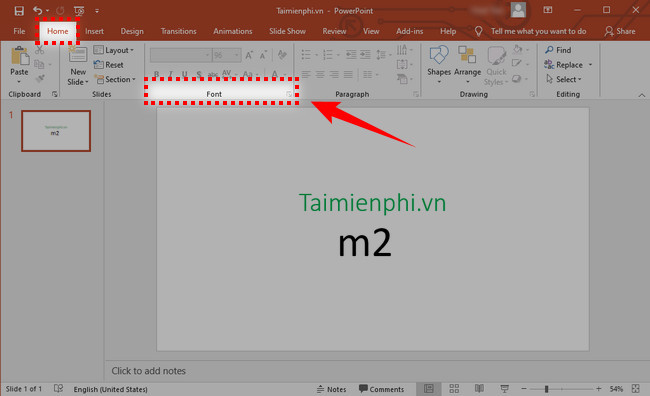Undo the last action

pos(38,10)
